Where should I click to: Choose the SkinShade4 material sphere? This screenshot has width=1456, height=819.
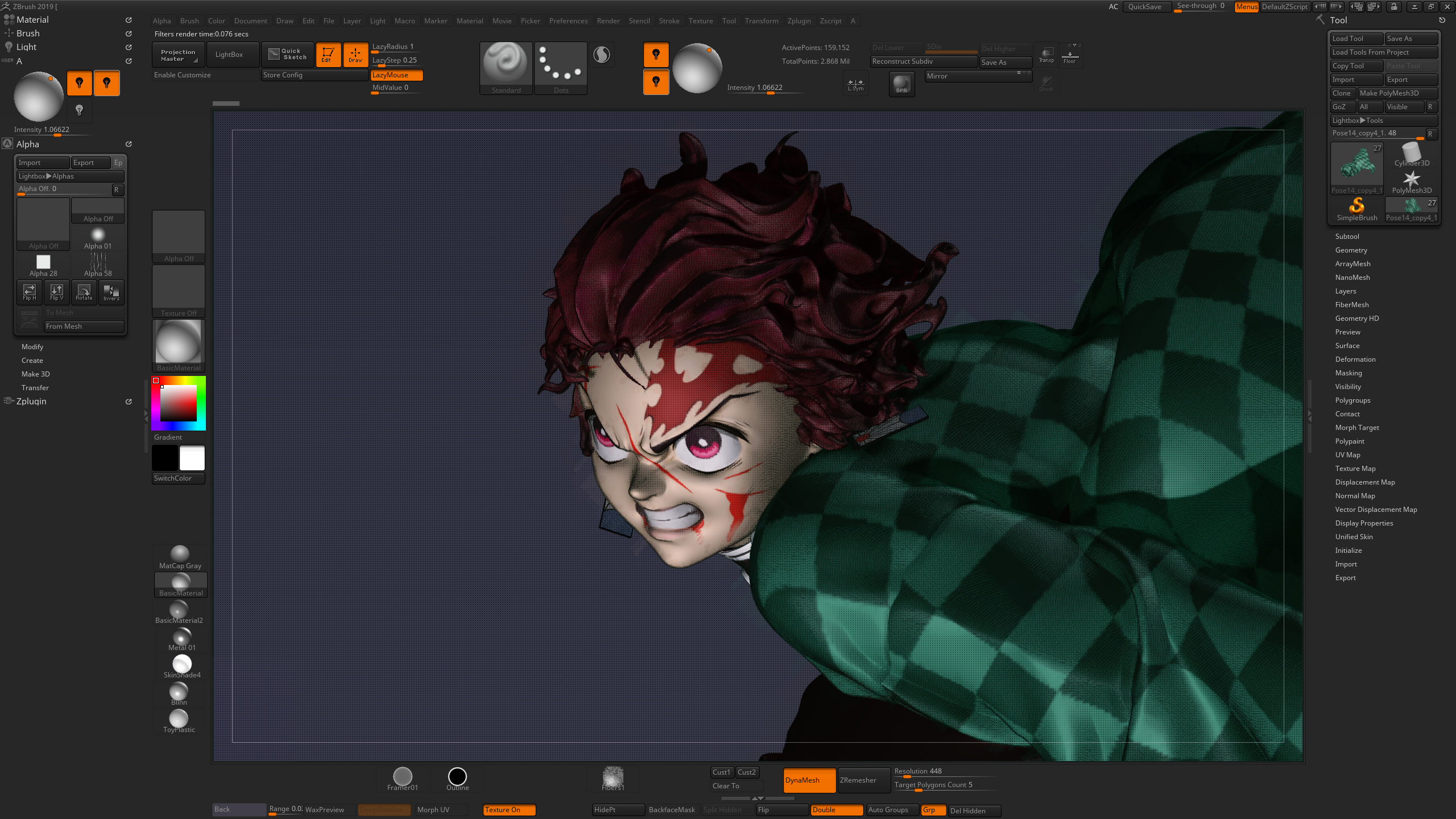[181, 666]
